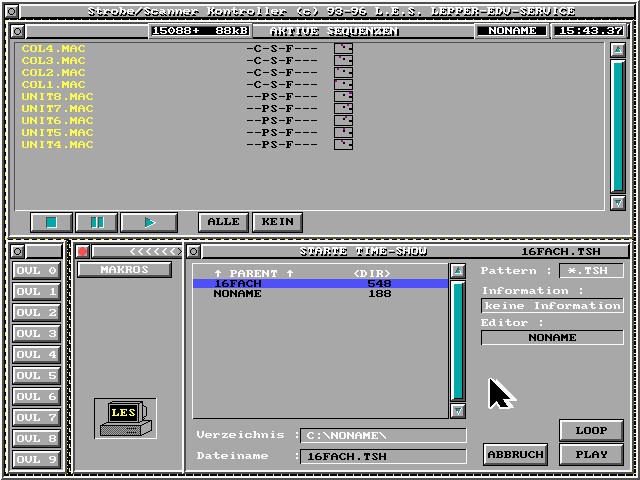640x480 pixels.
Task: Click the 15088+ 88kB memory display
Action: click(x=200, y=31)
